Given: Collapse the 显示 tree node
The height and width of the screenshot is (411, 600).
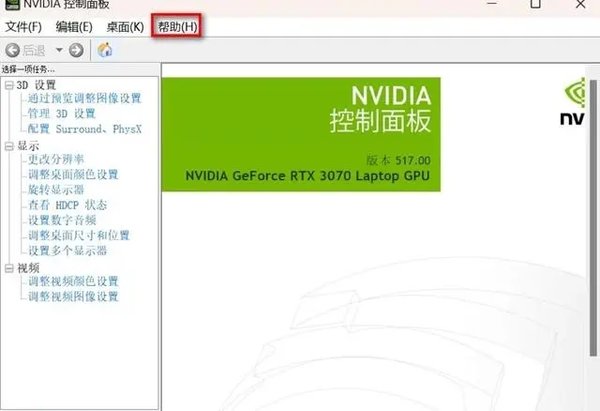Looking at the screenshot, I should click(9, 146).
